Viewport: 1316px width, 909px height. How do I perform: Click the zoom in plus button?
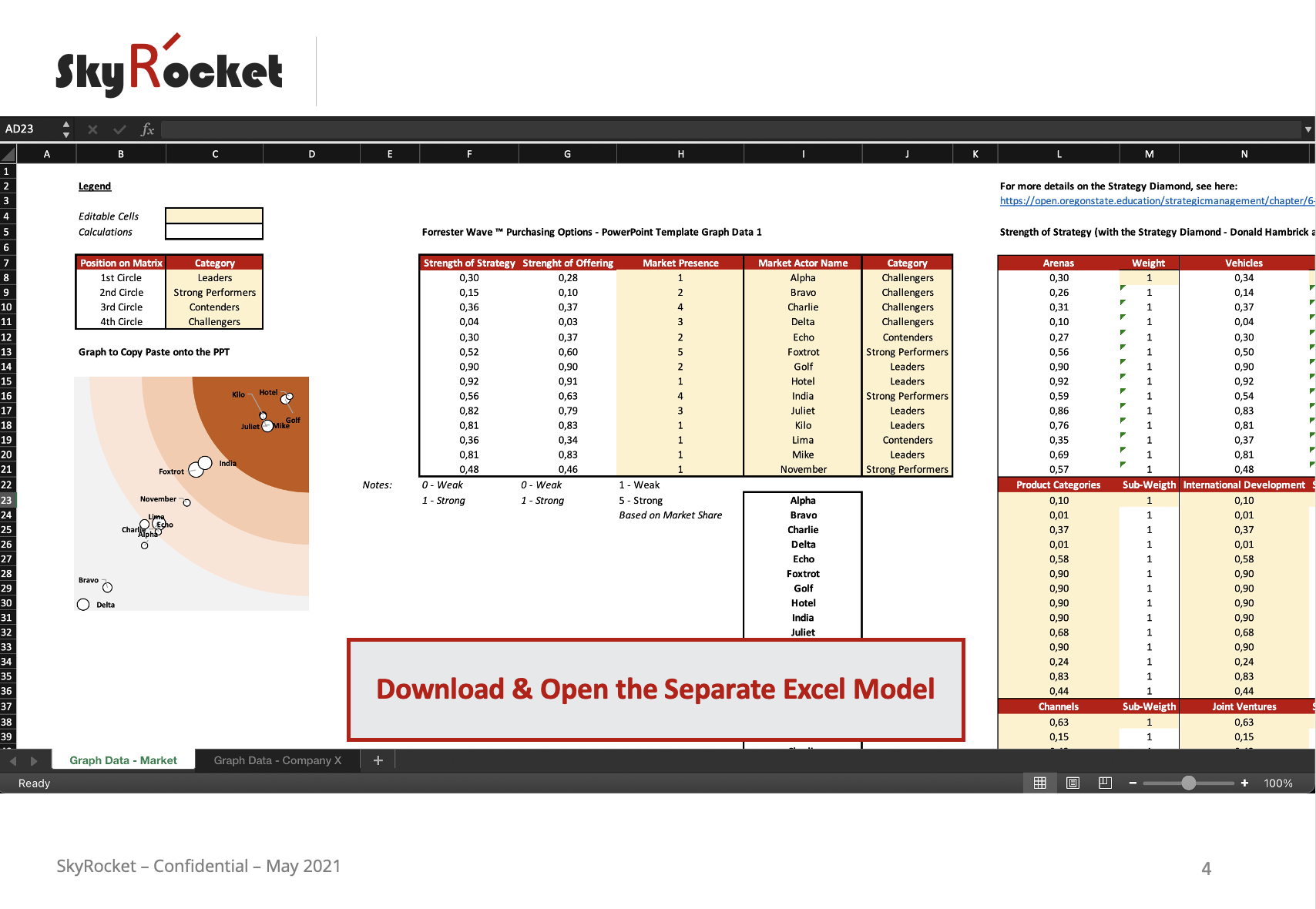(x=1244, y=783)
